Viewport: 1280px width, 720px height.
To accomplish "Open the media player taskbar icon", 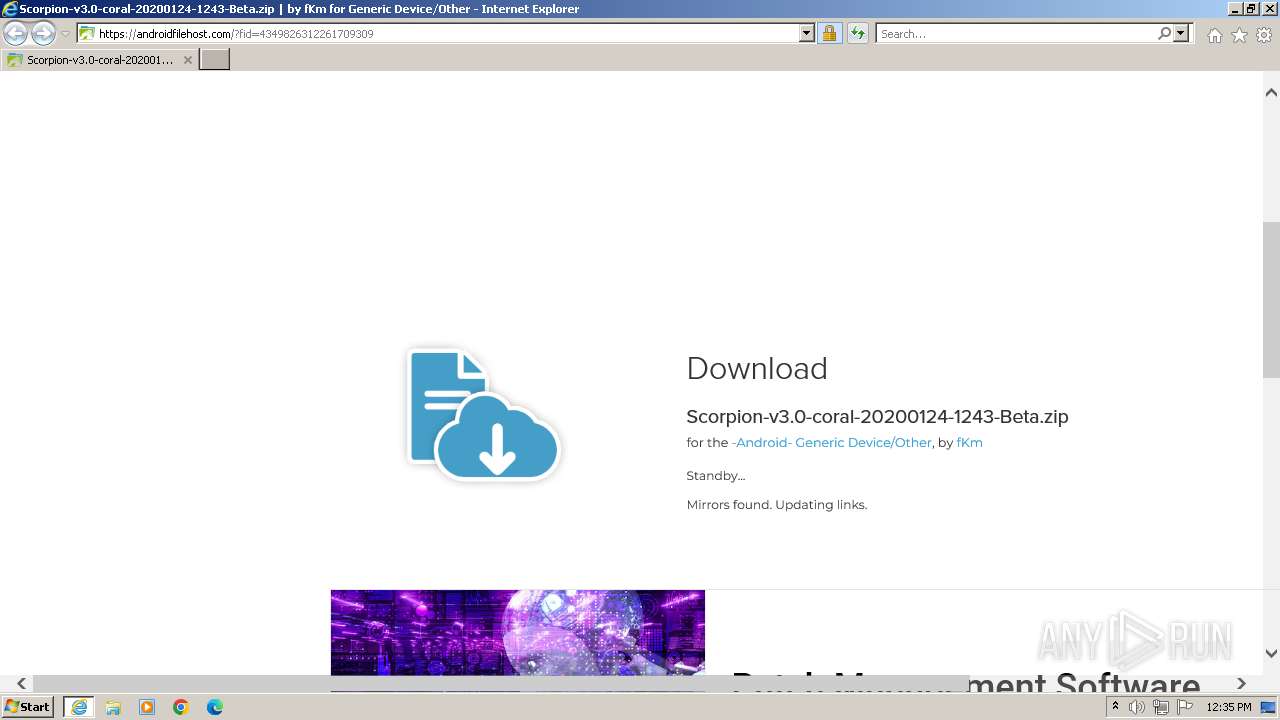I will [147, 707].
